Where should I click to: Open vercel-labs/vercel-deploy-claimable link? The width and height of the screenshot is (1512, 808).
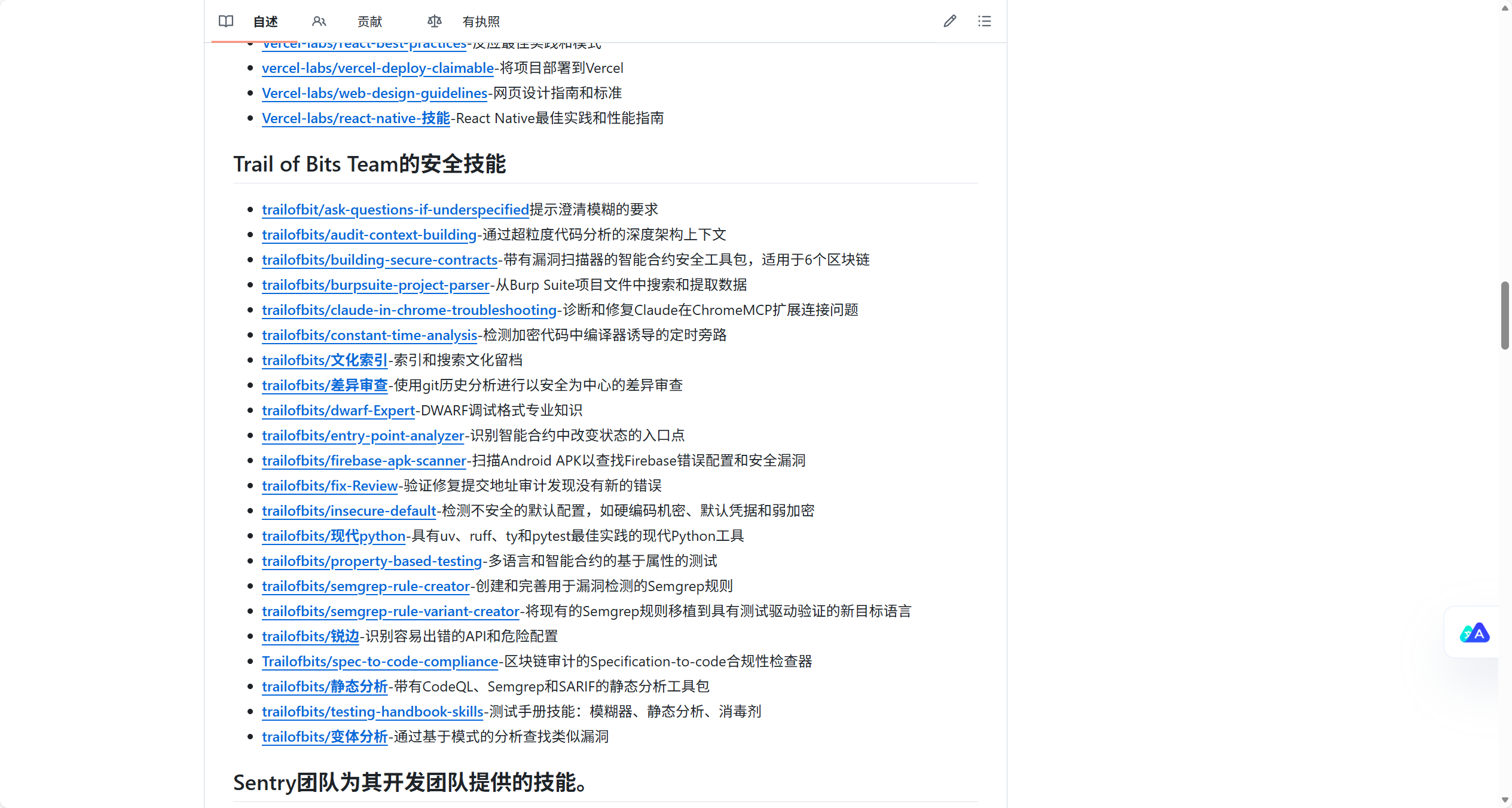tap(378, 68)
